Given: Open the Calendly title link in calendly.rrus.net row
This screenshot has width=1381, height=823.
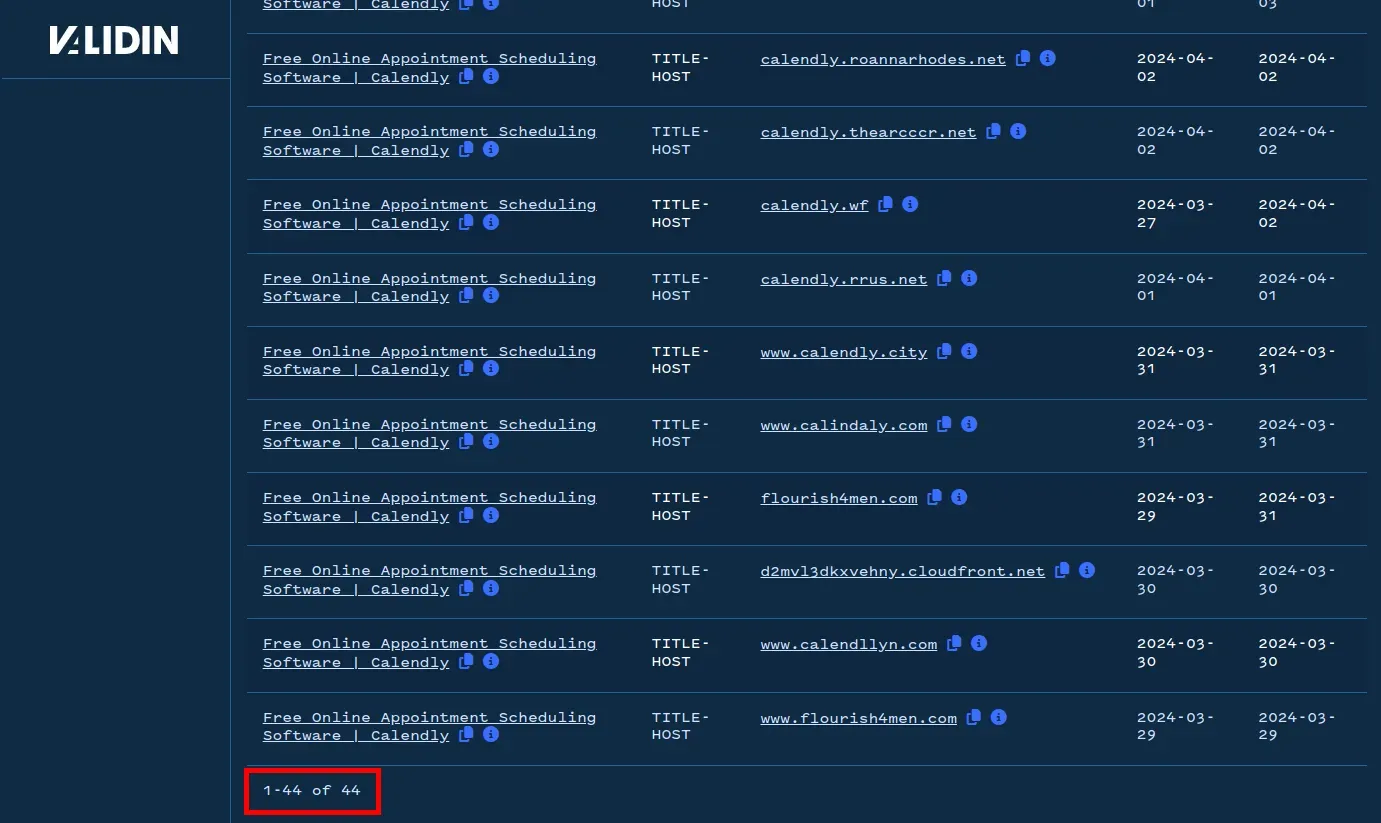Looking at the screenshot, I should [429, 287].
